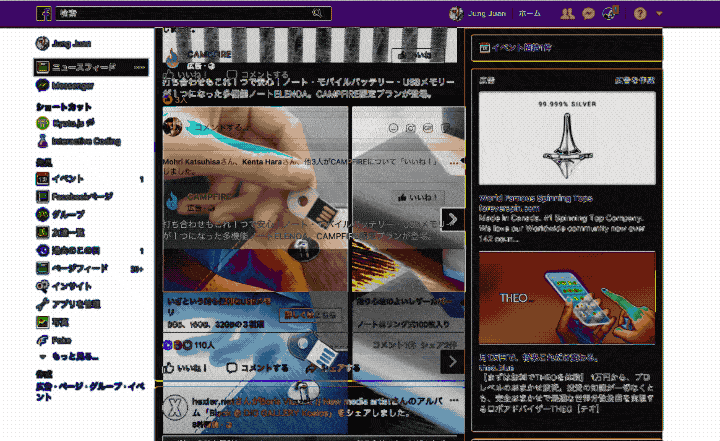Open グループ in sidebar
This screenshot has width=720, height=441.
click(60, 215)
